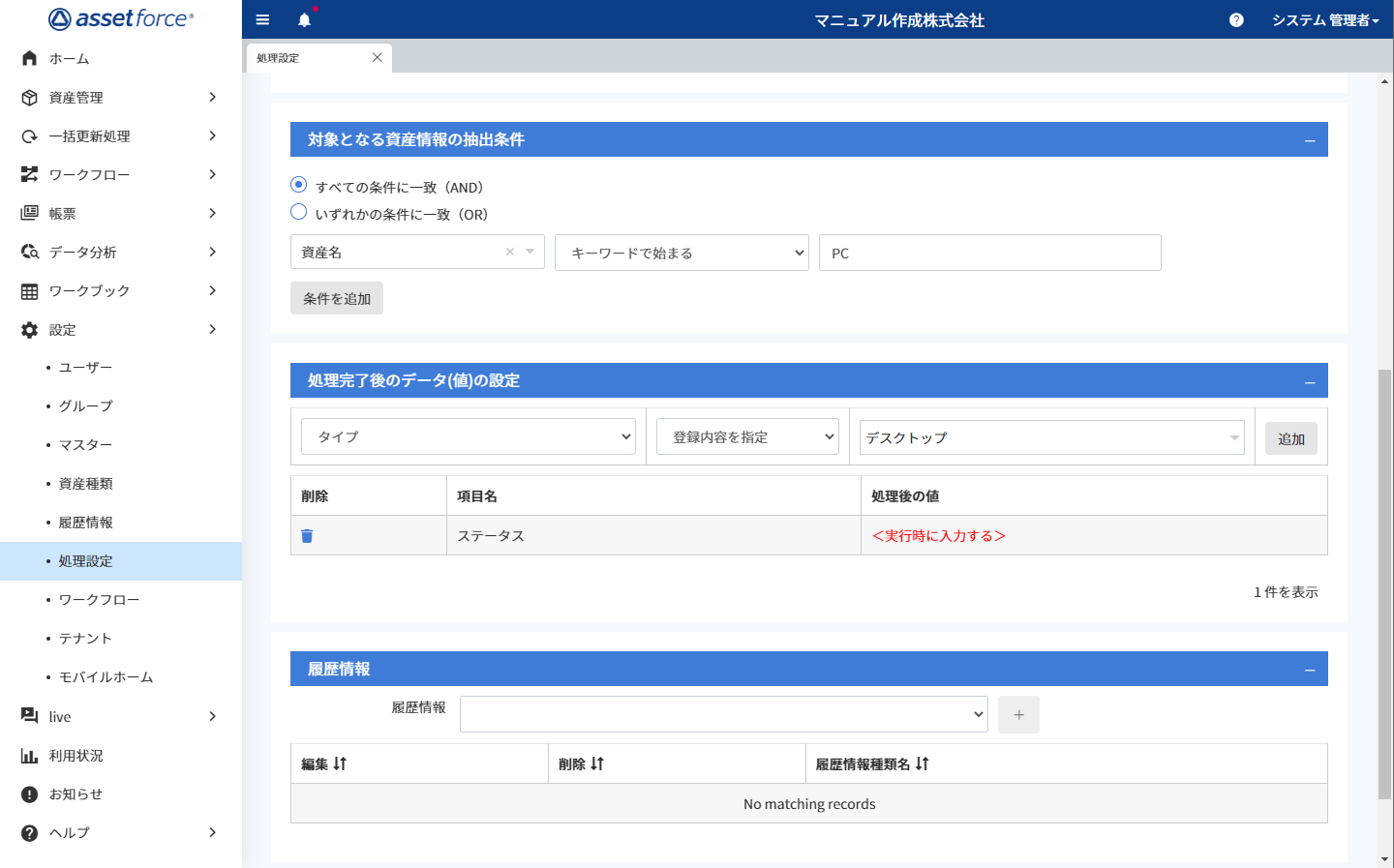The image size is (1394, 868).
Task: Open the キーワードで始まる condition dropdown
Action: pos(682,253)
